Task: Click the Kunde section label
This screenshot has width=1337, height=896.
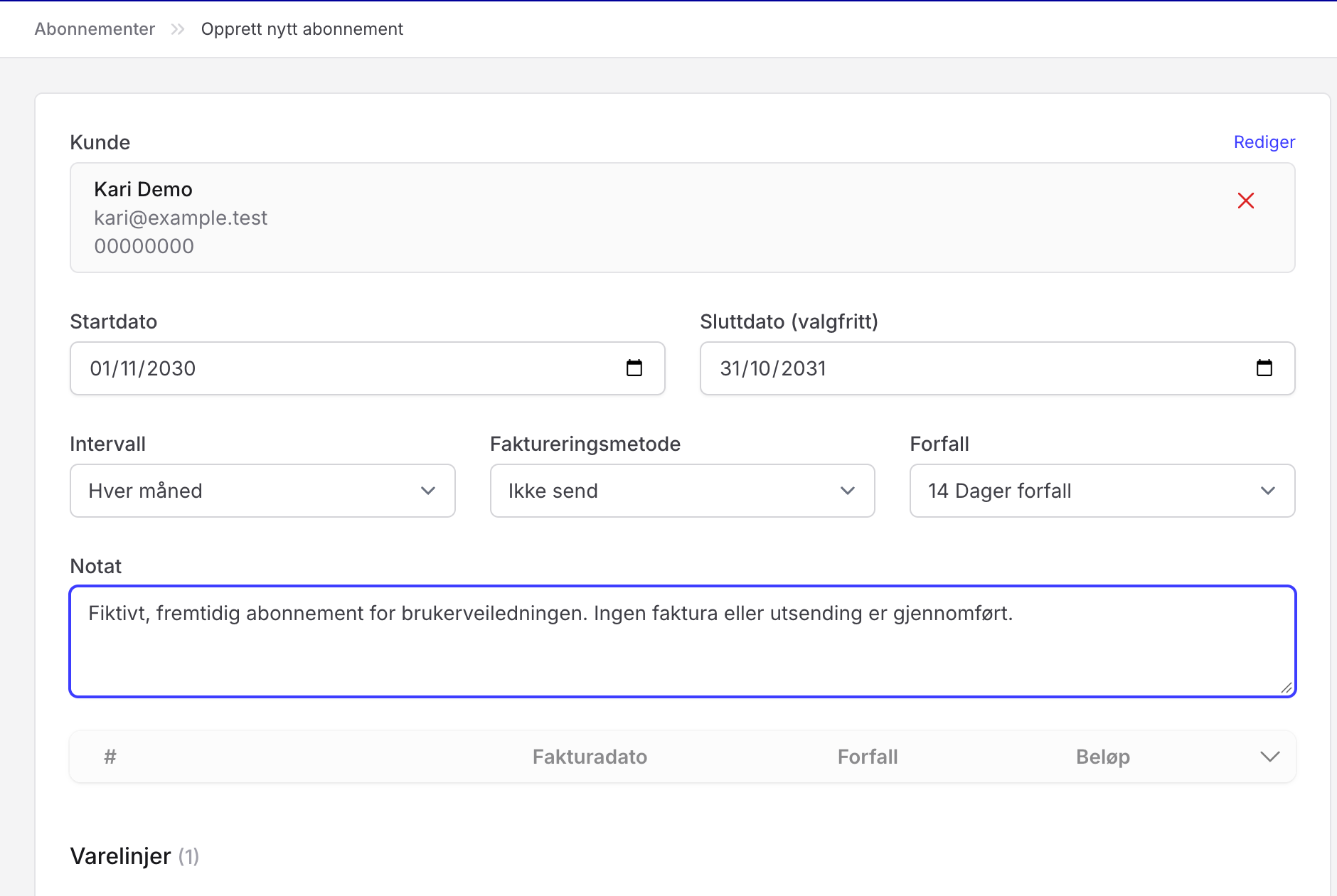Action: coord(100,142)
